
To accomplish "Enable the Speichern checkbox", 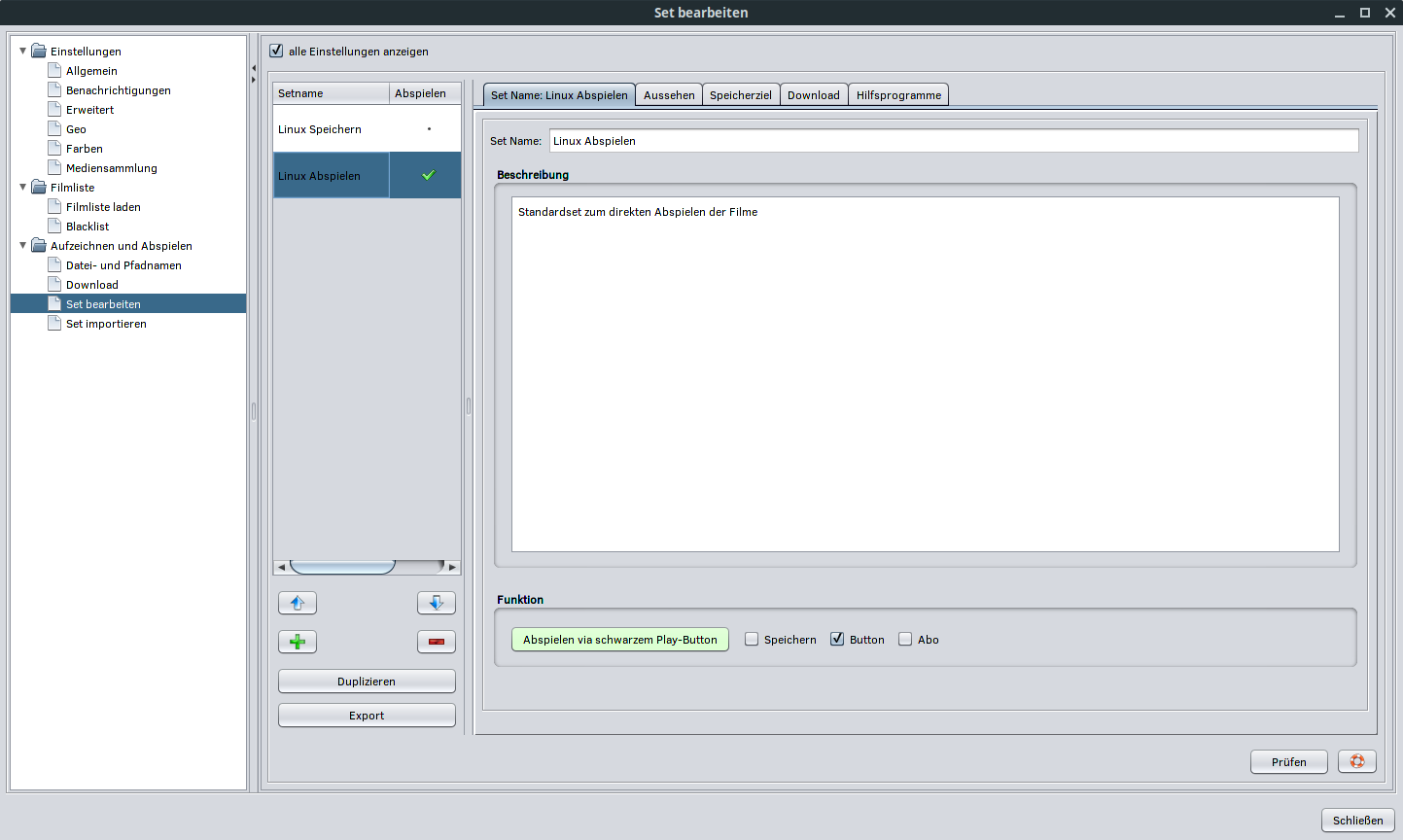I will [752, 640].
